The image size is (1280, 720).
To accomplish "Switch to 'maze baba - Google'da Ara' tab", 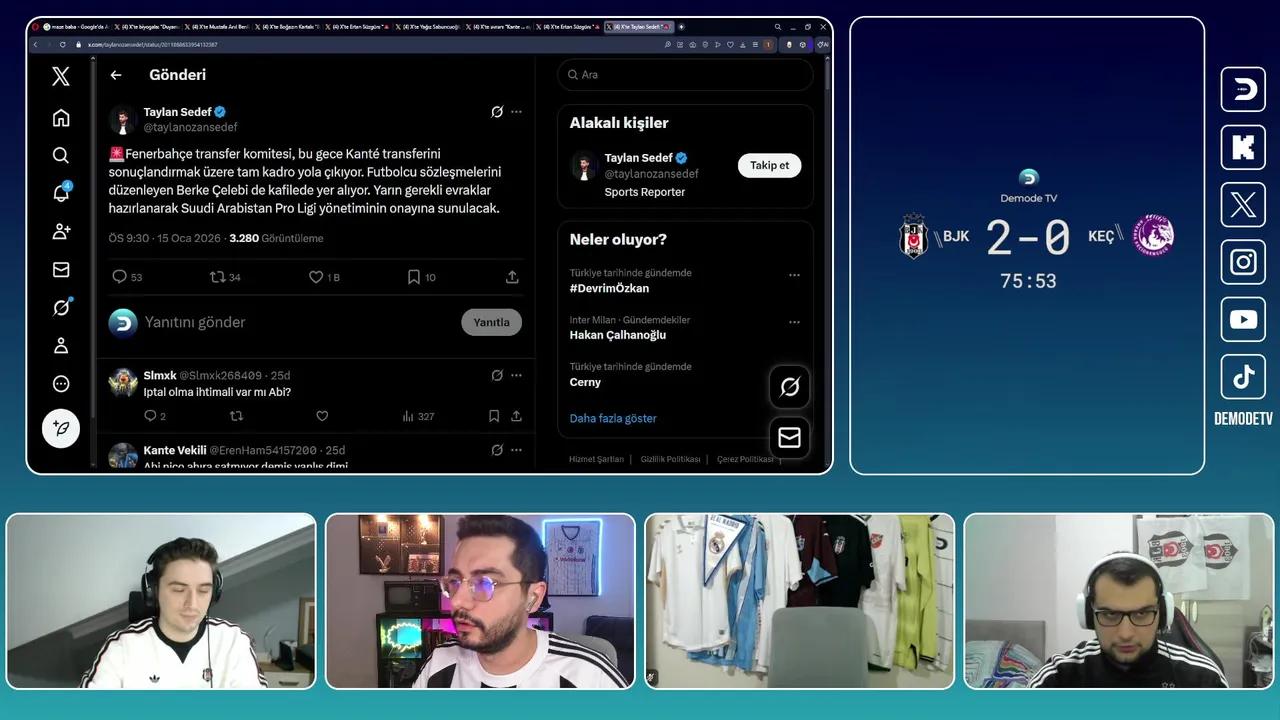I will (x=77, y=27).
